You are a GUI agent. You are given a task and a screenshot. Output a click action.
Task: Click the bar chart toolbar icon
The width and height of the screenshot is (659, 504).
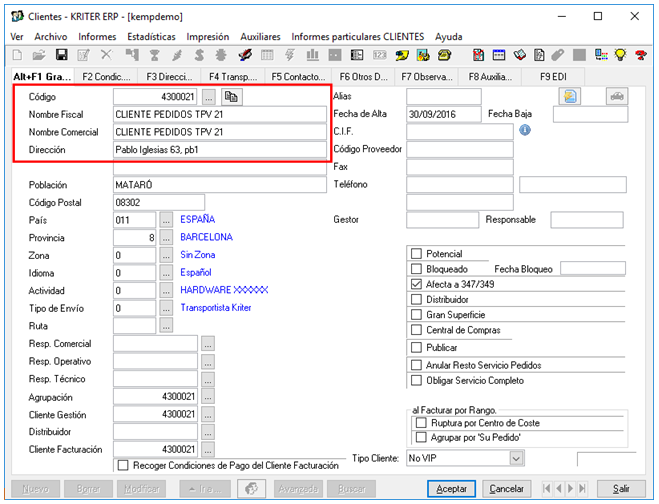point(312,55)
